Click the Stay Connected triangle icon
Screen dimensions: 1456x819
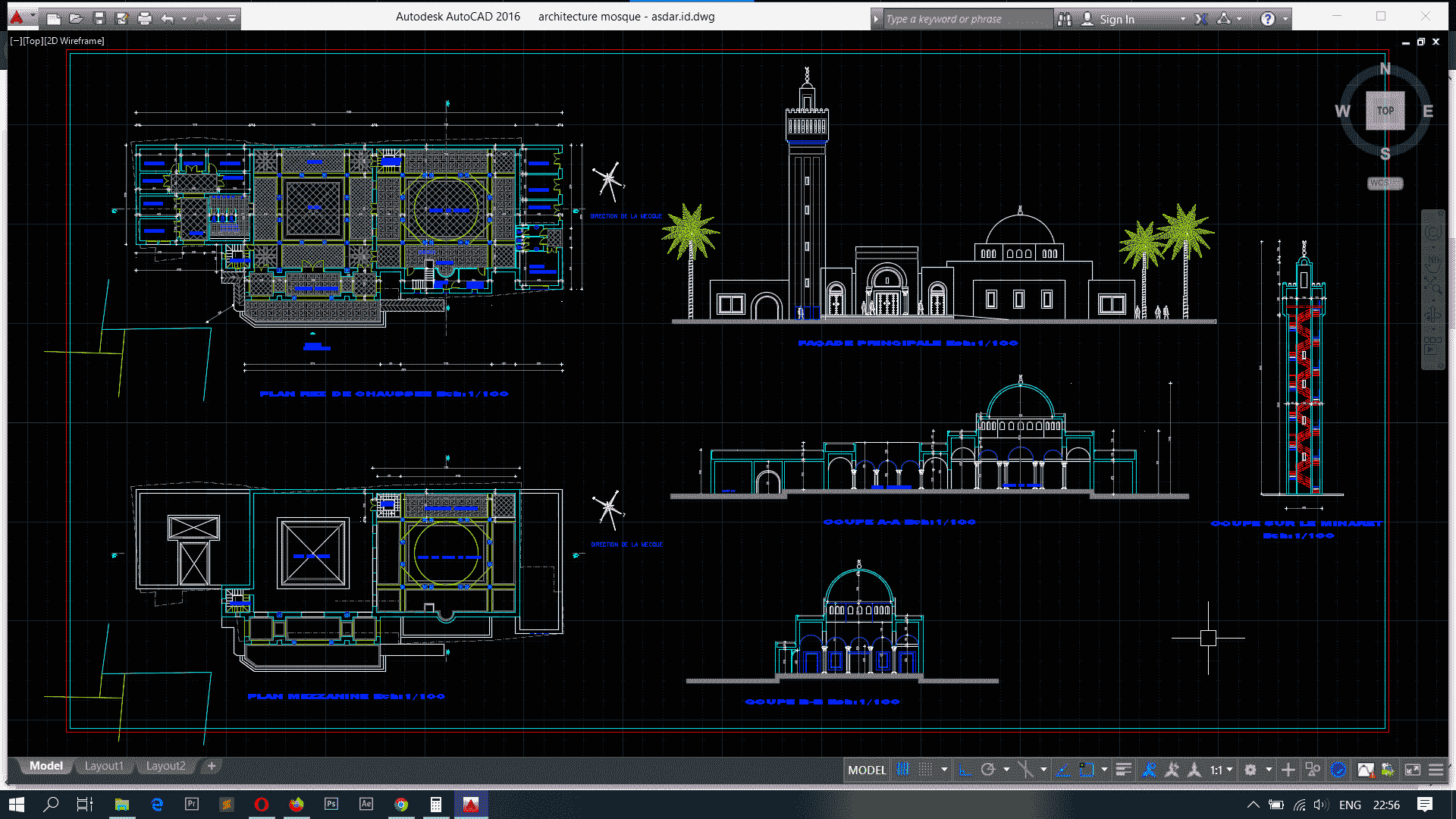click(x=1224, y=19)
